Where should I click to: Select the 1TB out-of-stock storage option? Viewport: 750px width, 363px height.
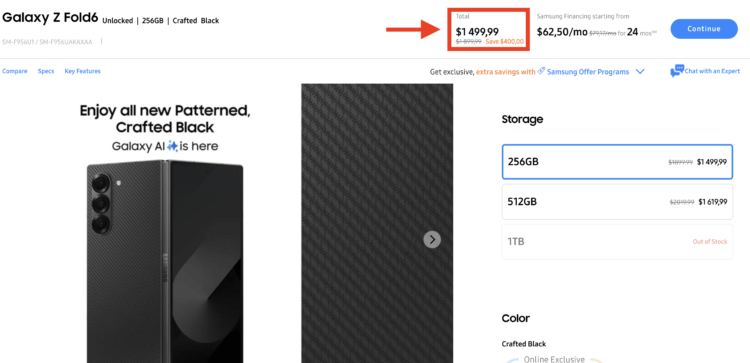(x=617, y=242)
